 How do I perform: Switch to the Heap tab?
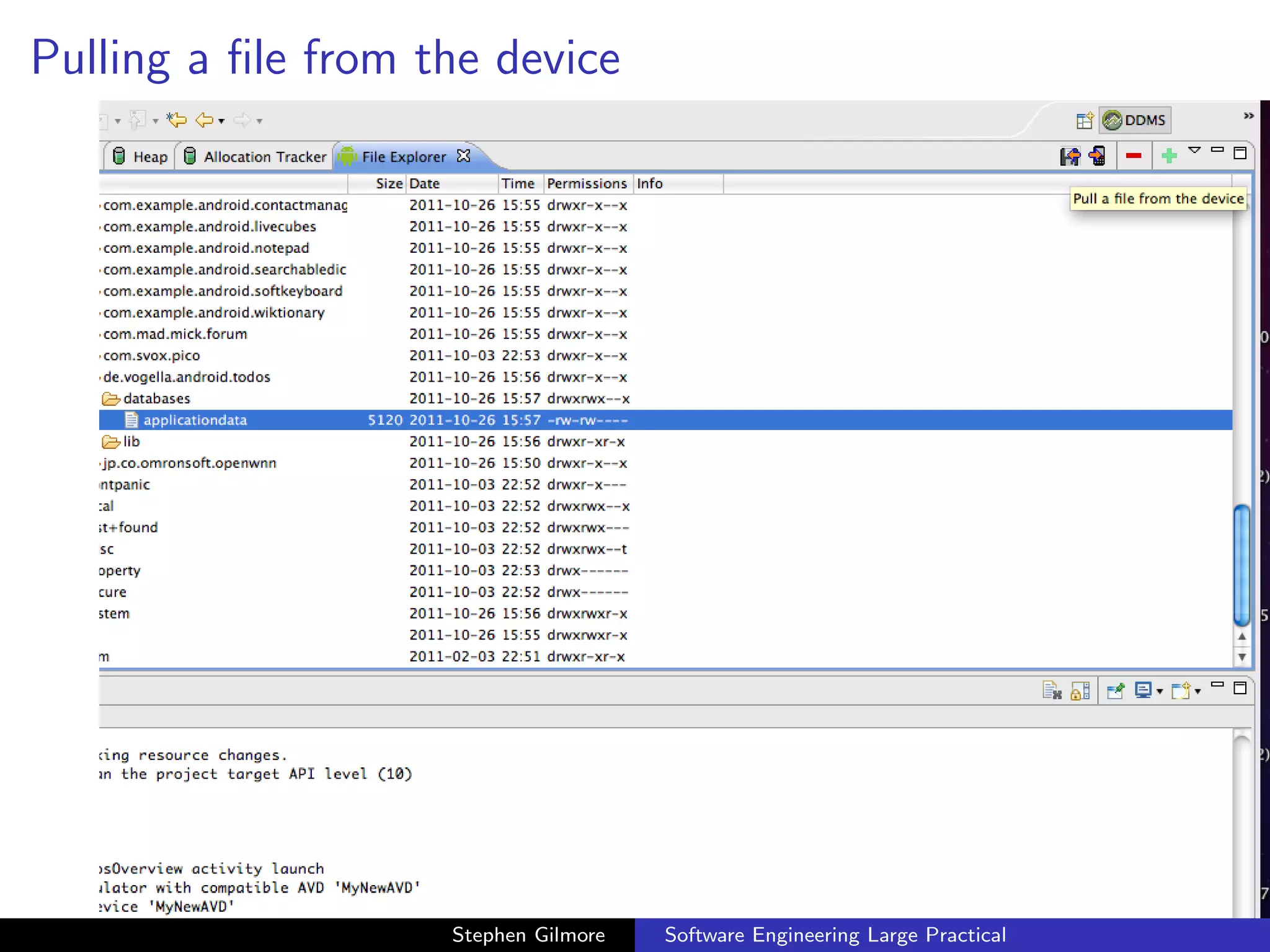coord(141,157)
